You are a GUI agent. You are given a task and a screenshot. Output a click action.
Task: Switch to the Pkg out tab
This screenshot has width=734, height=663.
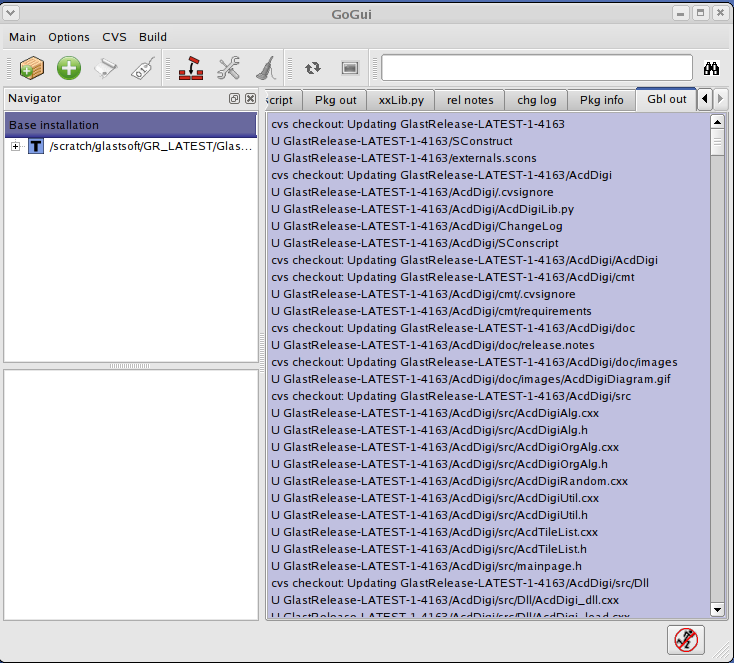click(x=335, y=100)
